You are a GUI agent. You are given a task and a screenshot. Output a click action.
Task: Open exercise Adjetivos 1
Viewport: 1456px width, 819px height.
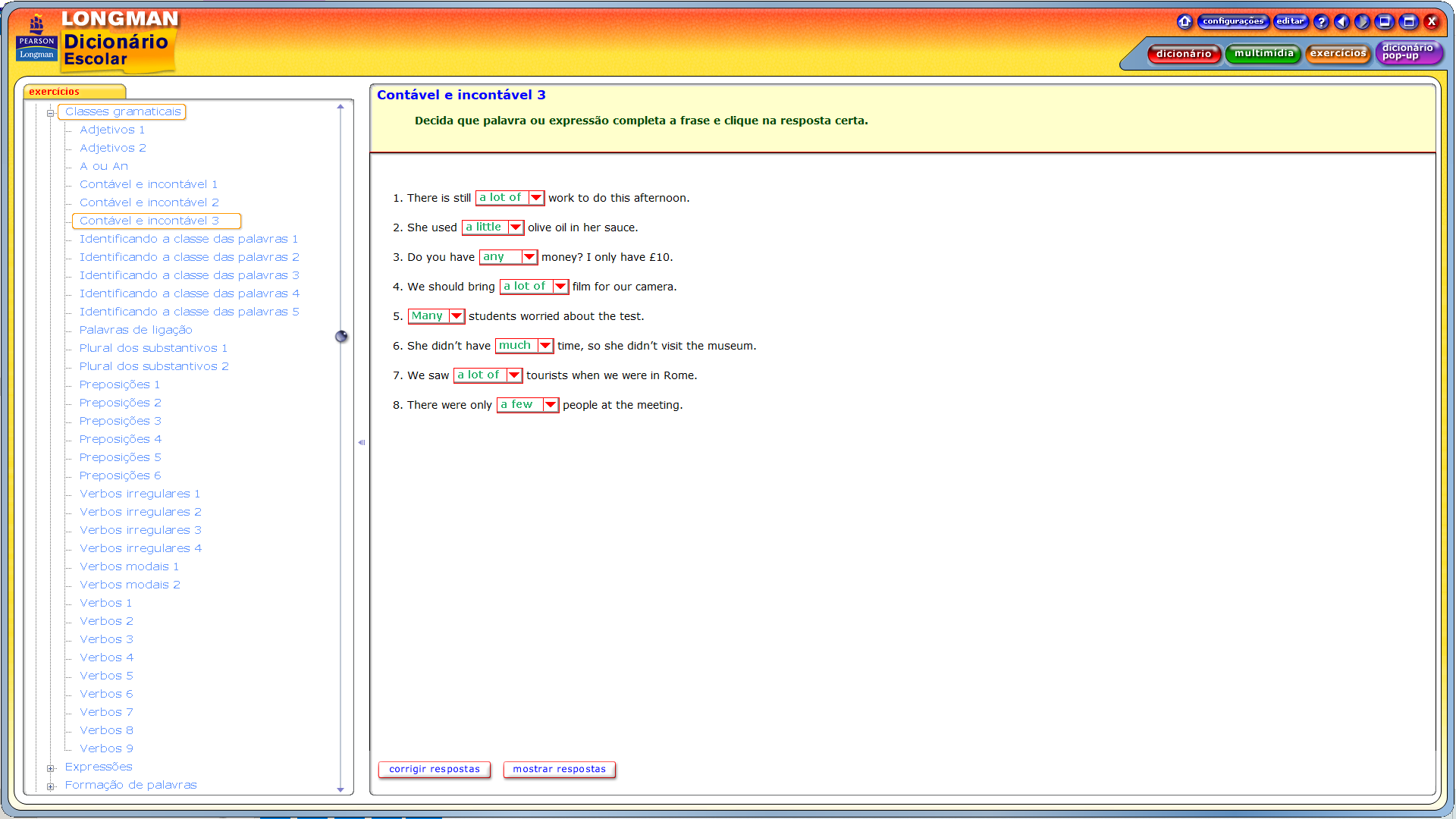click(x=112, y=130)
